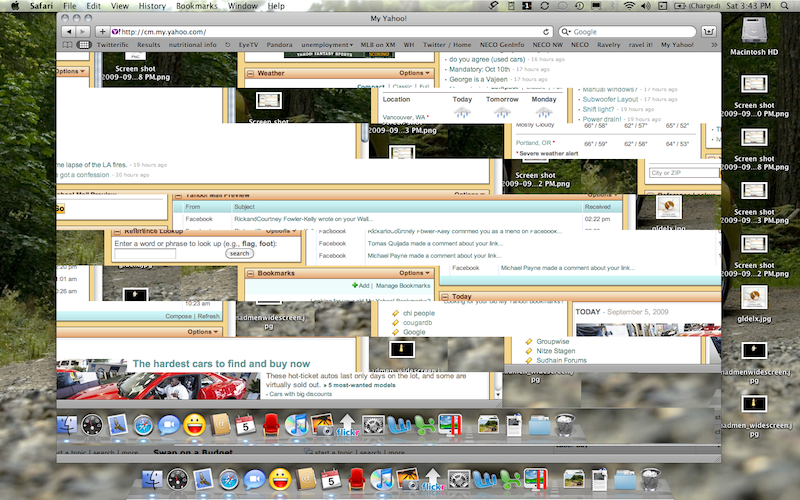Open the volume control in the menu bar
The width and height of the screenshot is (800, 500).
coord(645,6)
